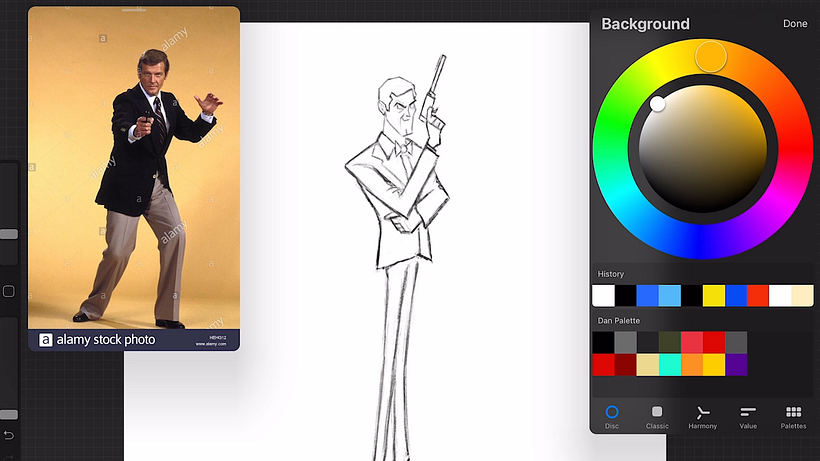Pick cream swatch at end of History
Image resolution: width=820 pixels, height=461 pixels.
click(x=802, y=296)
